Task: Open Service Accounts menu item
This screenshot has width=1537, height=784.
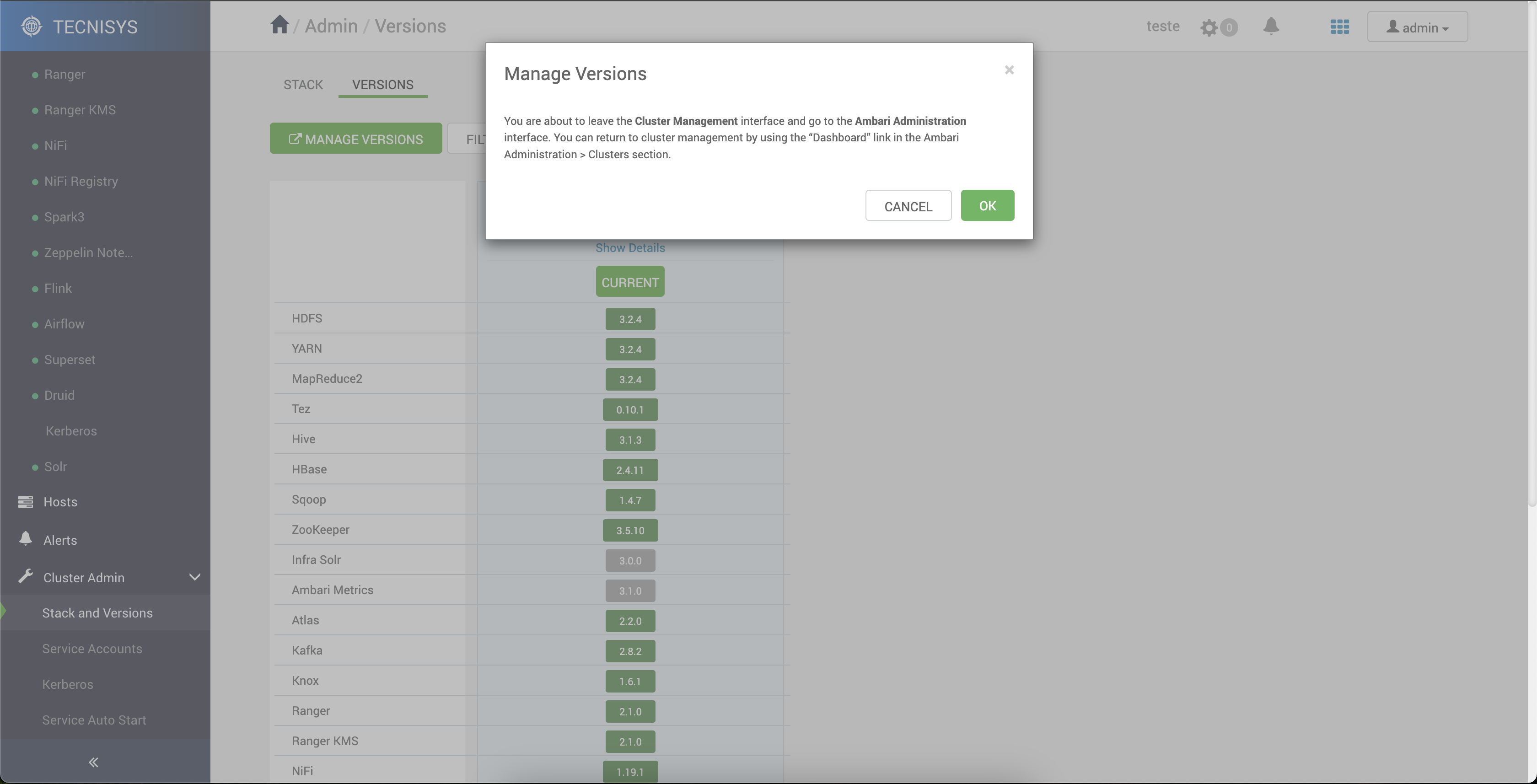Action: tap(92, 649)
